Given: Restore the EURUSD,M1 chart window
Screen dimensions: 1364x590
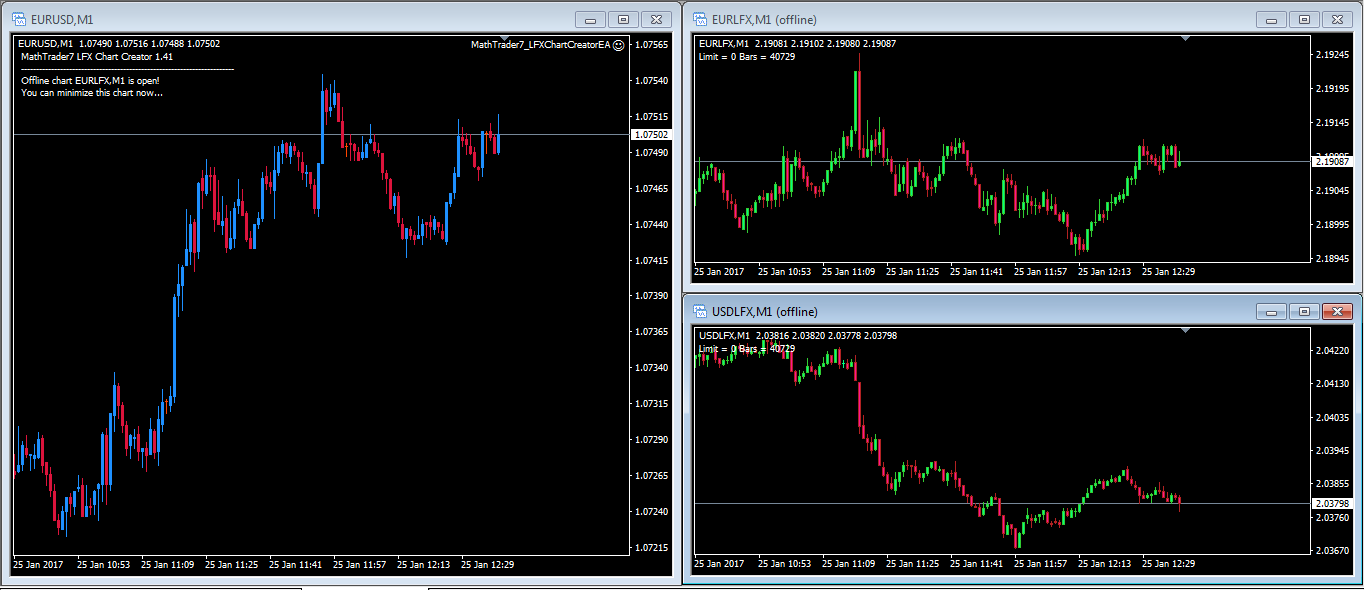Looking at the screenshot, I should pos(624,19).
